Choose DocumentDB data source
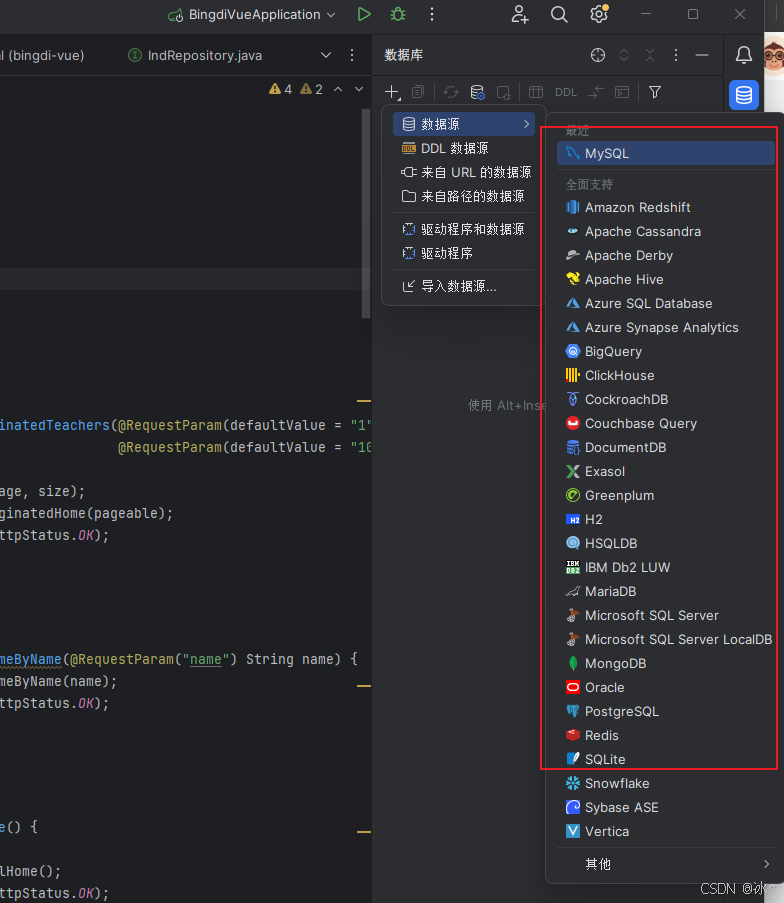784x903 pixels. (666, 447)
